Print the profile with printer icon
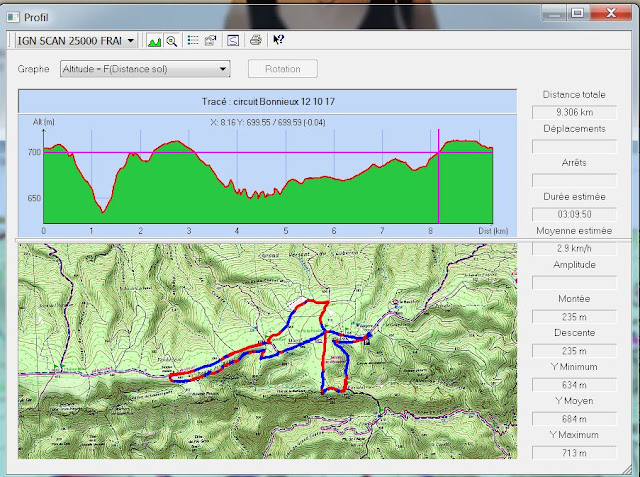640x477 pixels. 256,40
